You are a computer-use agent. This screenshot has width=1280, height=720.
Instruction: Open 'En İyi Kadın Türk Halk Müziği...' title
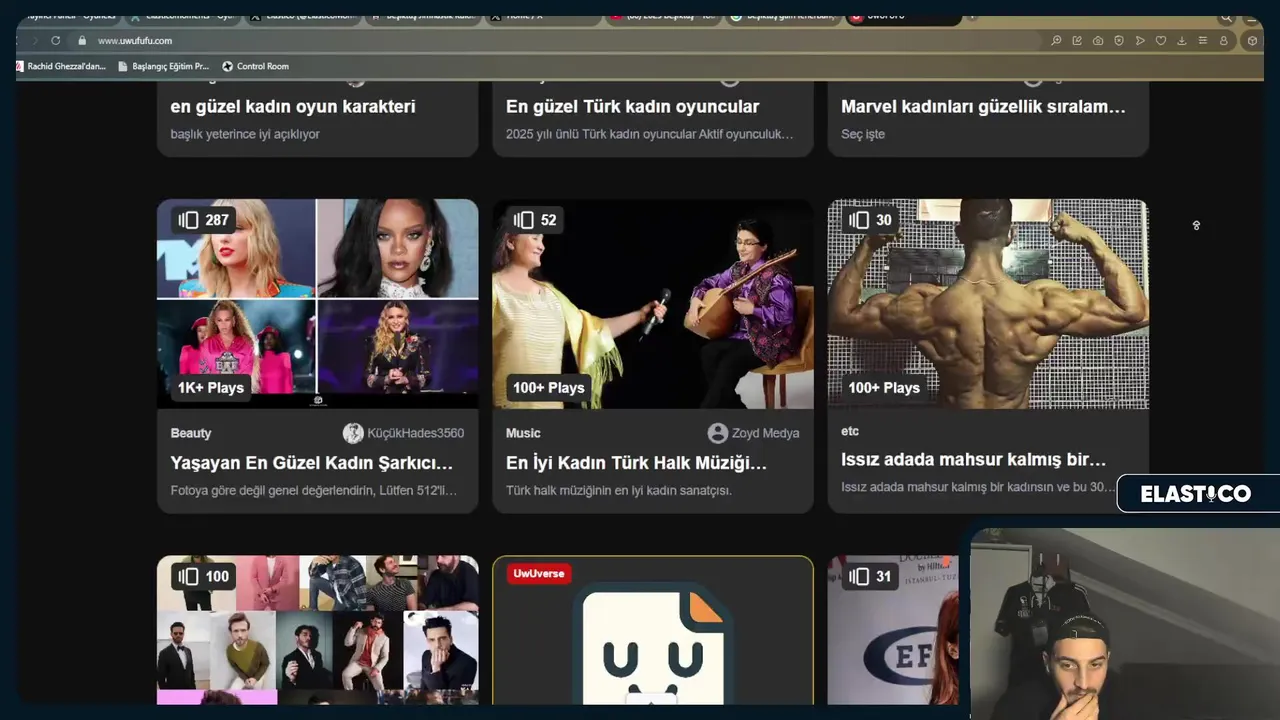[x=636, y=463]
